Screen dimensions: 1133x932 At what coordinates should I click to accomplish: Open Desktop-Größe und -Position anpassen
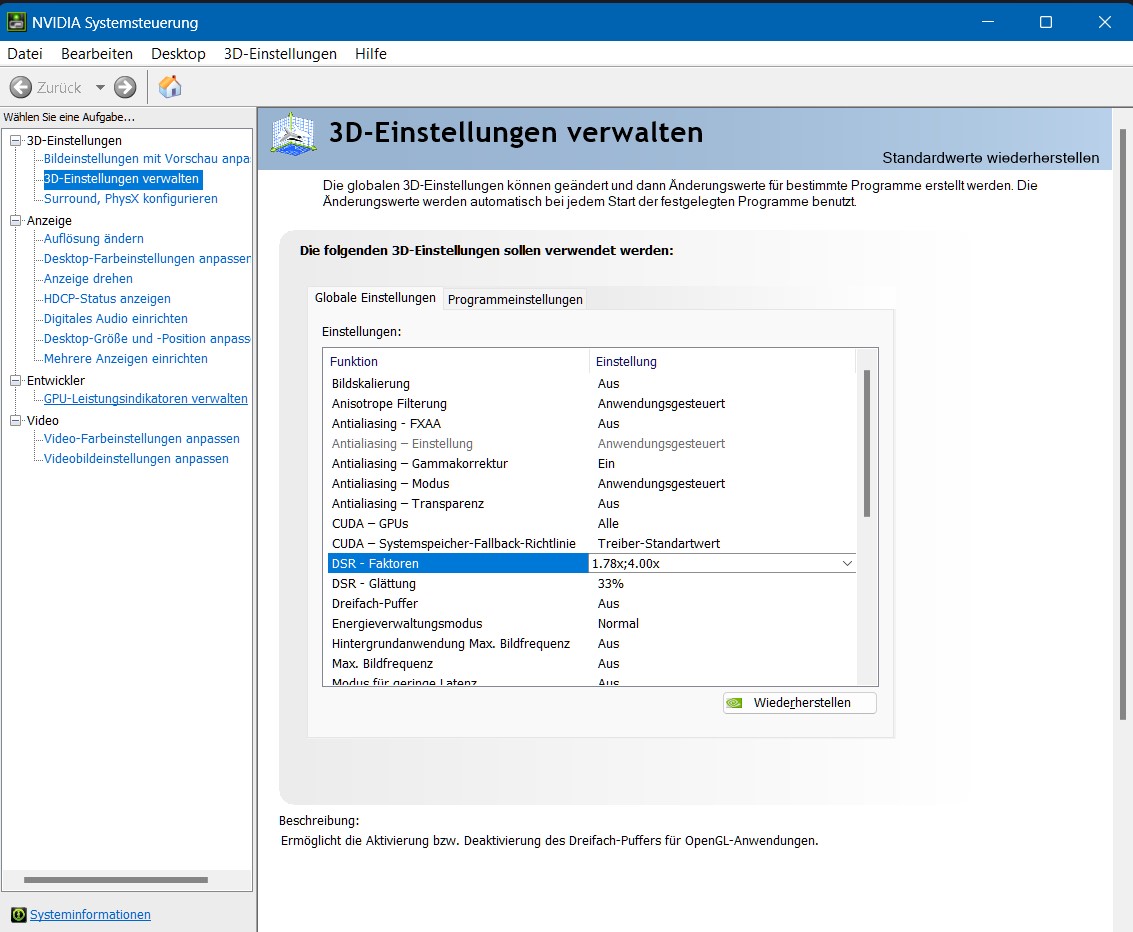tap(147, 339)
